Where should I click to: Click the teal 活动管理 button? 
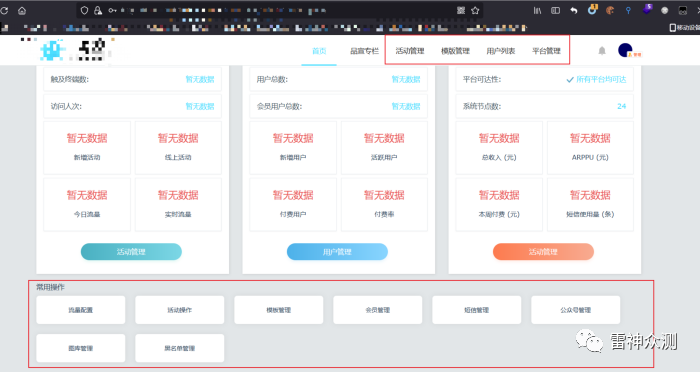131,252
